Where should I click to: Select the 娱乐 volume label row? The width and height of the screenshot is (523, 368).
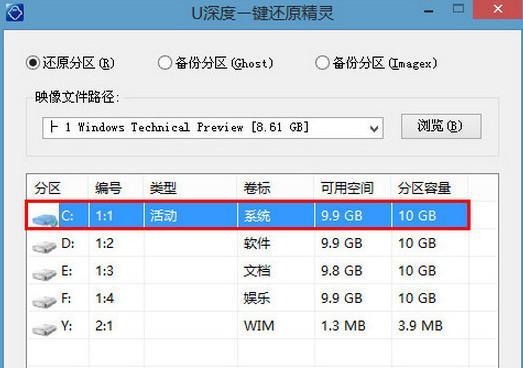pos(256,298)
